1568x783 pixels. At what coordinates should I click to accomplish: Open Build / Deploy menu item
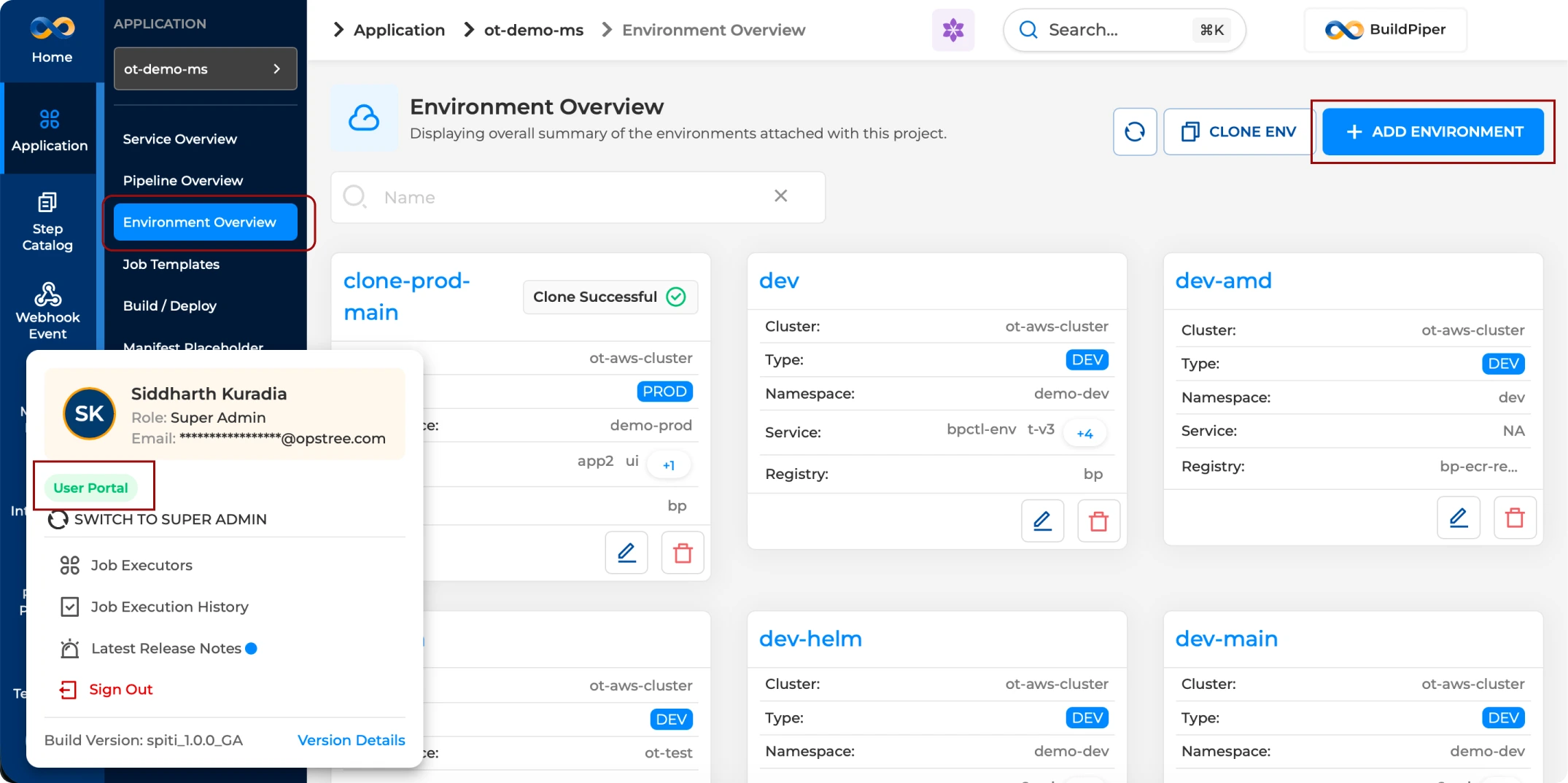[169, 305]
